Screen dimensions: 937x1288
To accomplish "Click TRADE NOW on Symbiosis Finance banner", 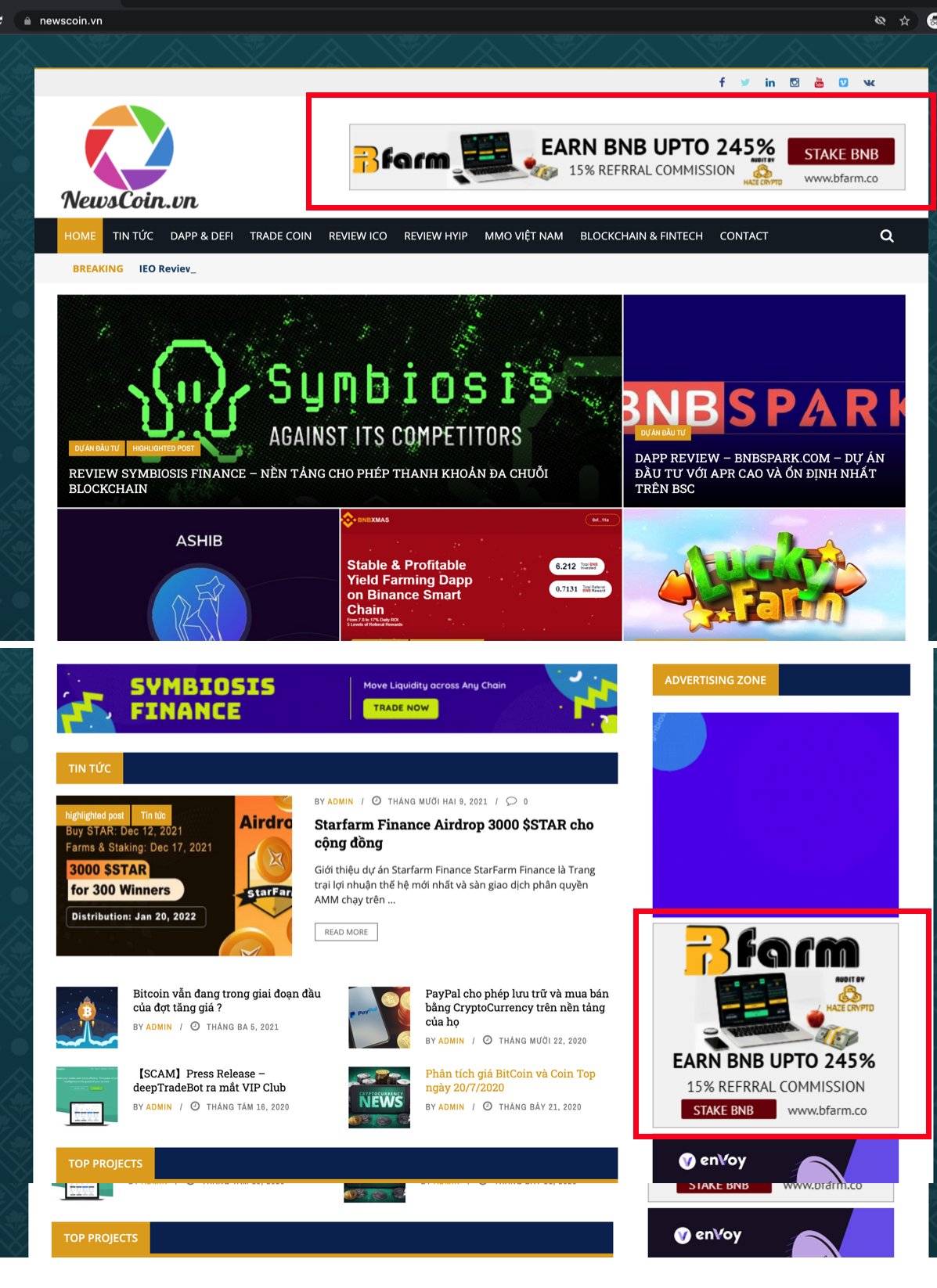I will 401,707.
